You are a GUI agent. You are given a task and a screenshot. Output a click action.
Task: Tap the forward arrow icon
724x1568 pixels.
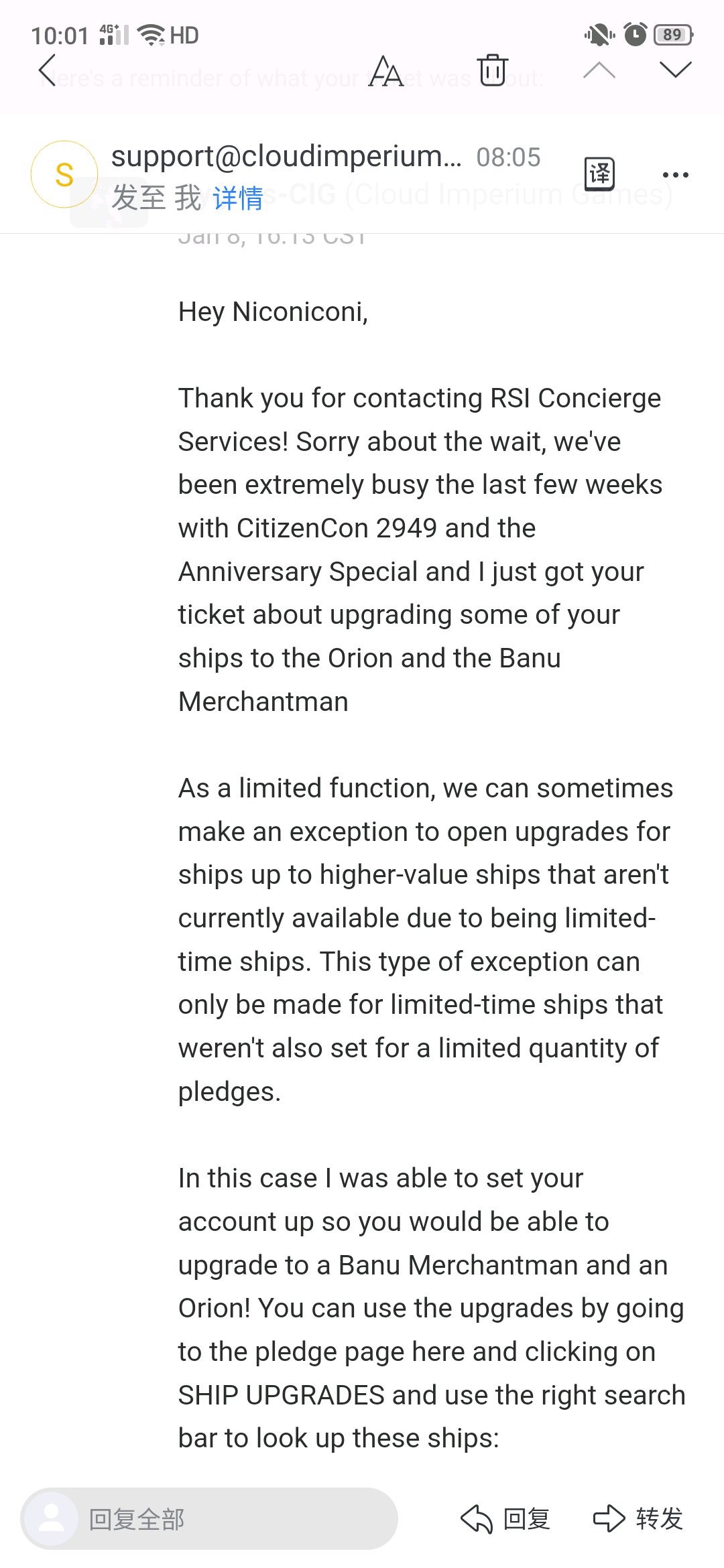pos(609,1518)
